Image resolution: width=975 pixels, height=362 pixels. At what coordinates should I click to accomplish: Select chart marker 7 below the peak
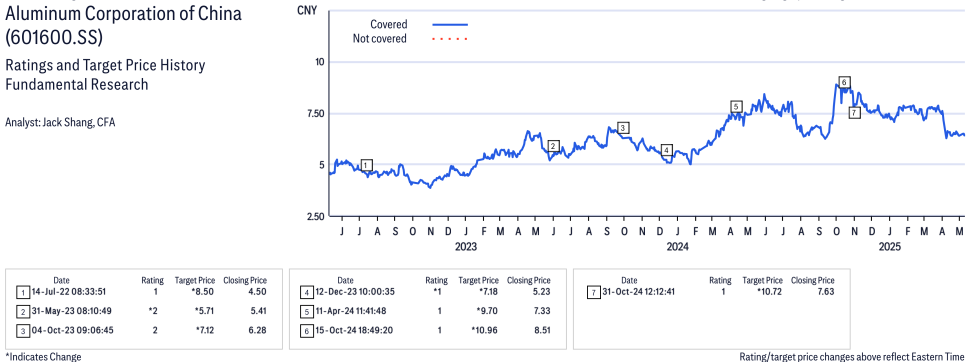pyautogui.click(x=854, y=113)
